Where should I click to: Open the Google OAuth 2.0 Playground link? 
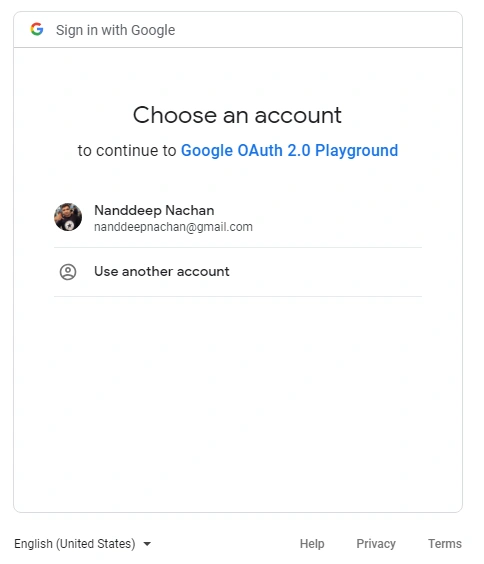click(289, 150)
